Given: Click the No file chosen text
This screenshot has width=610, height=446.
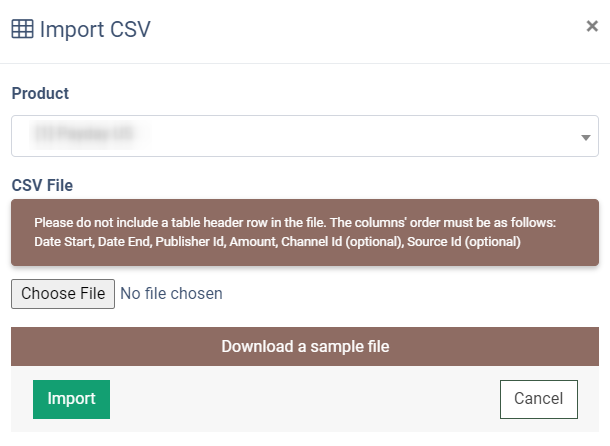Looking at the screenshot, I should click(x=171, y=294).
